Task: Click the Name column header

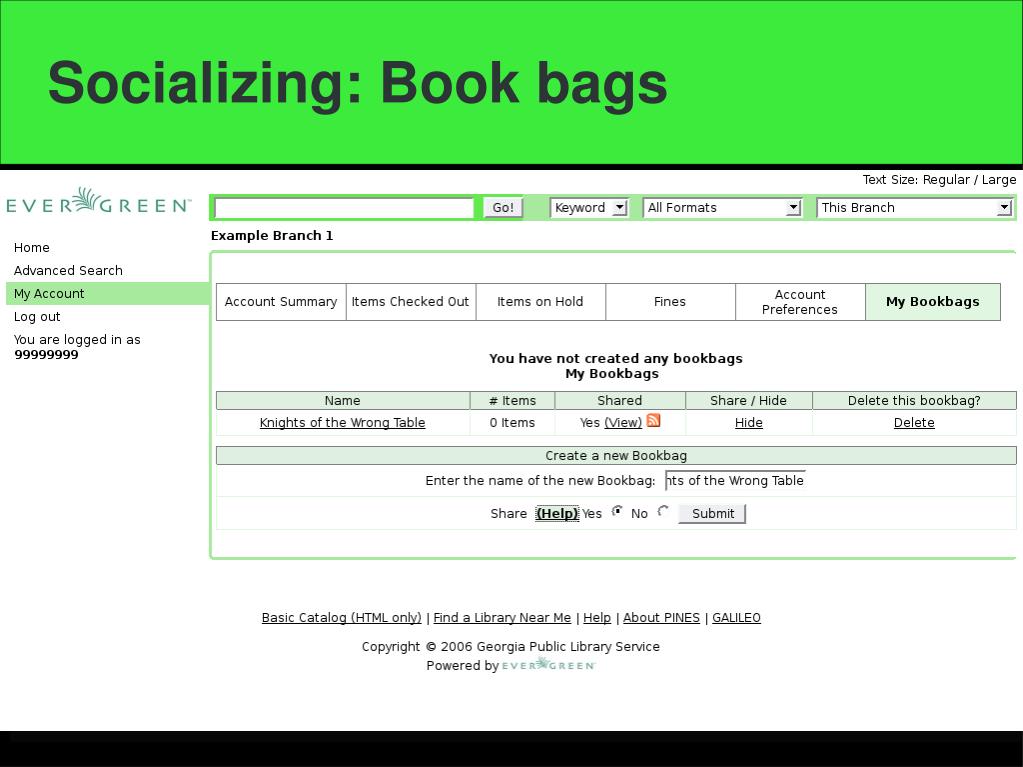Action: (343, 400)
